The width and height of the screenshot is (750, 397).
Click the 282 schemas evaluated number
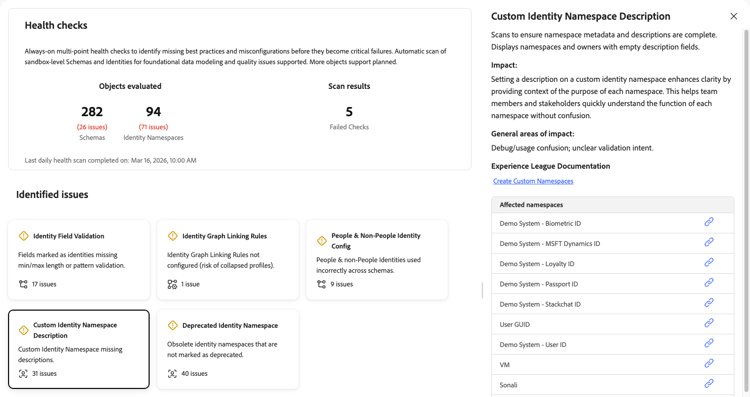[x=92, y=111]
